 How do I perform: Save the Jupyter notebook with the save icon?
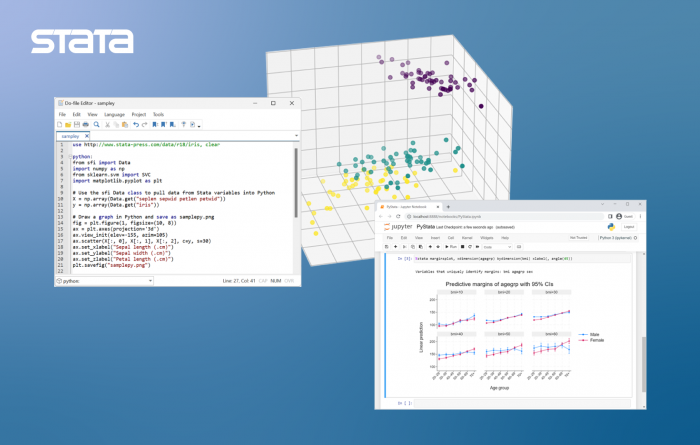coord(387,247)
